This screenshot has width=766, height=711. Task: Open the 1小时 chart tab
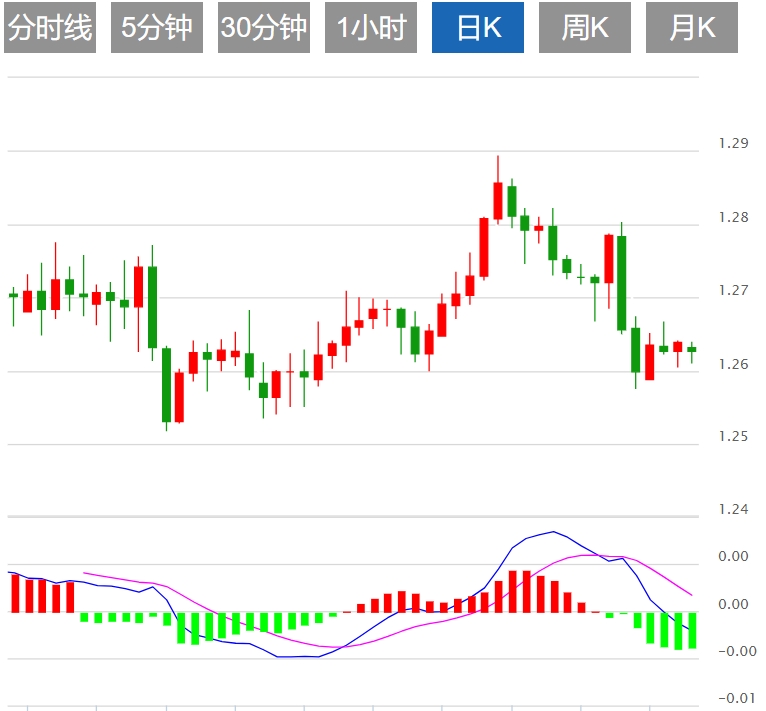tap(371, 27)
